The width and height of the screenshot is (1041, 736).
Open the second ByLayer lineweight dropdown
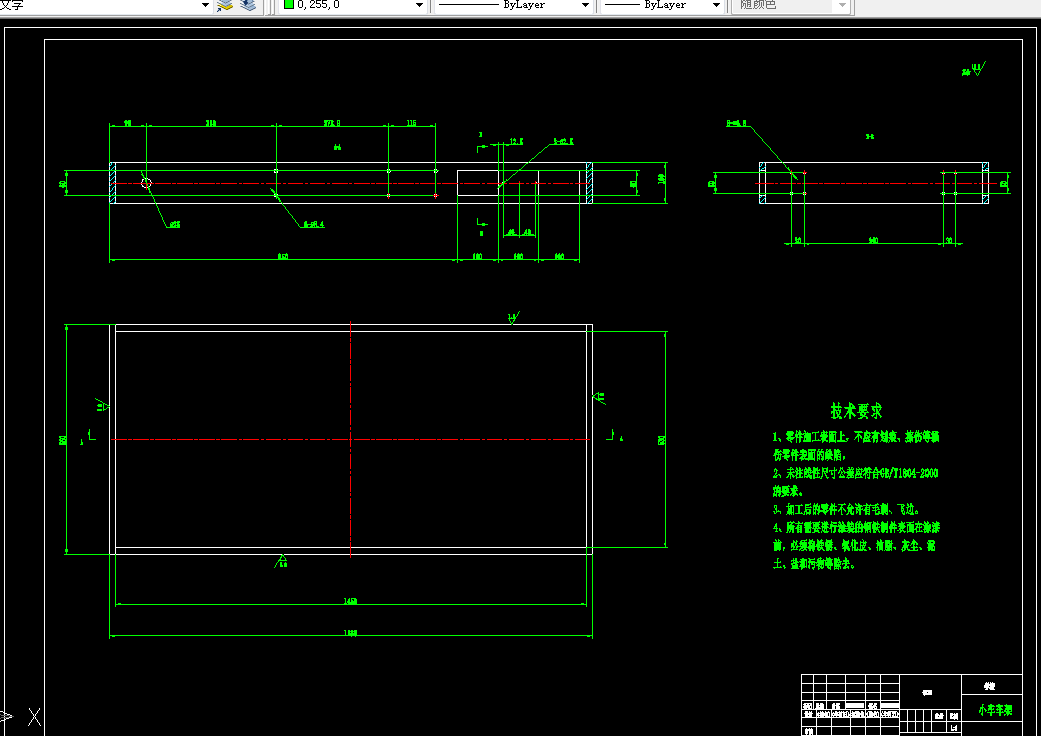(716, 5)
